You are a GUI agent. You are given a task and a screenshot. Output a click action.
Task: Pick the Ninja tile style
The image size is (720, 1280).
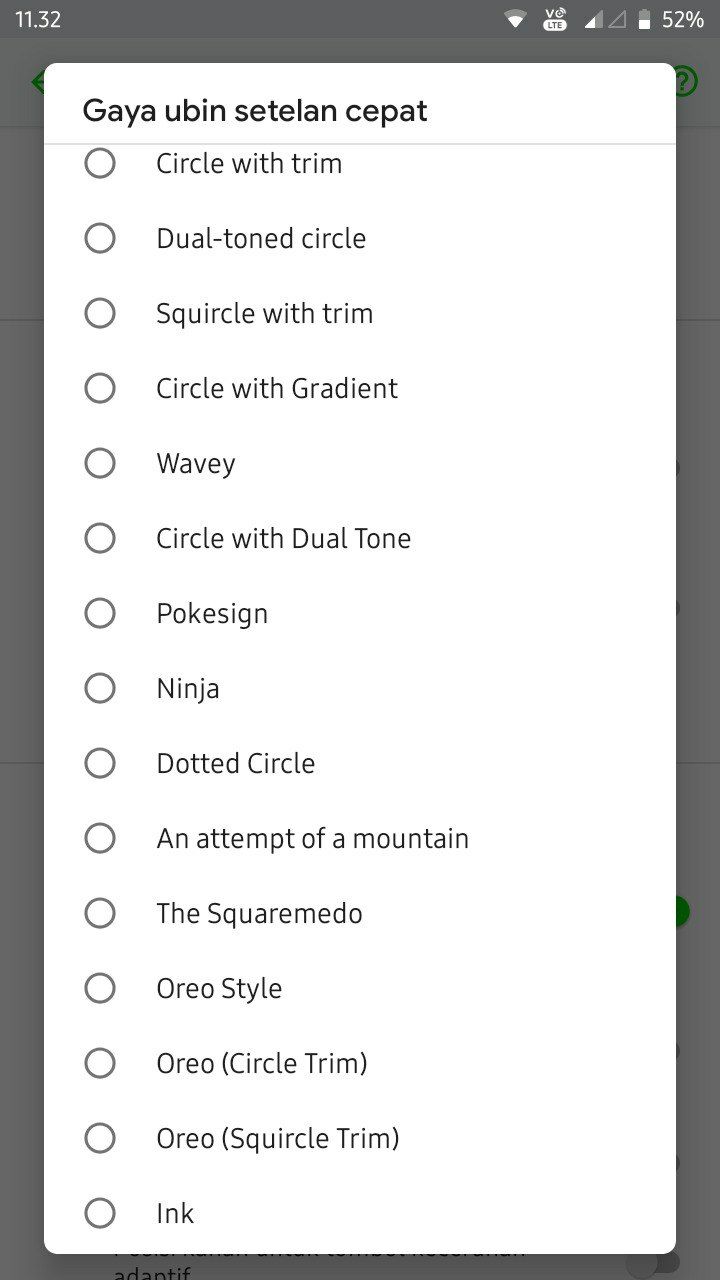point(360,688)
